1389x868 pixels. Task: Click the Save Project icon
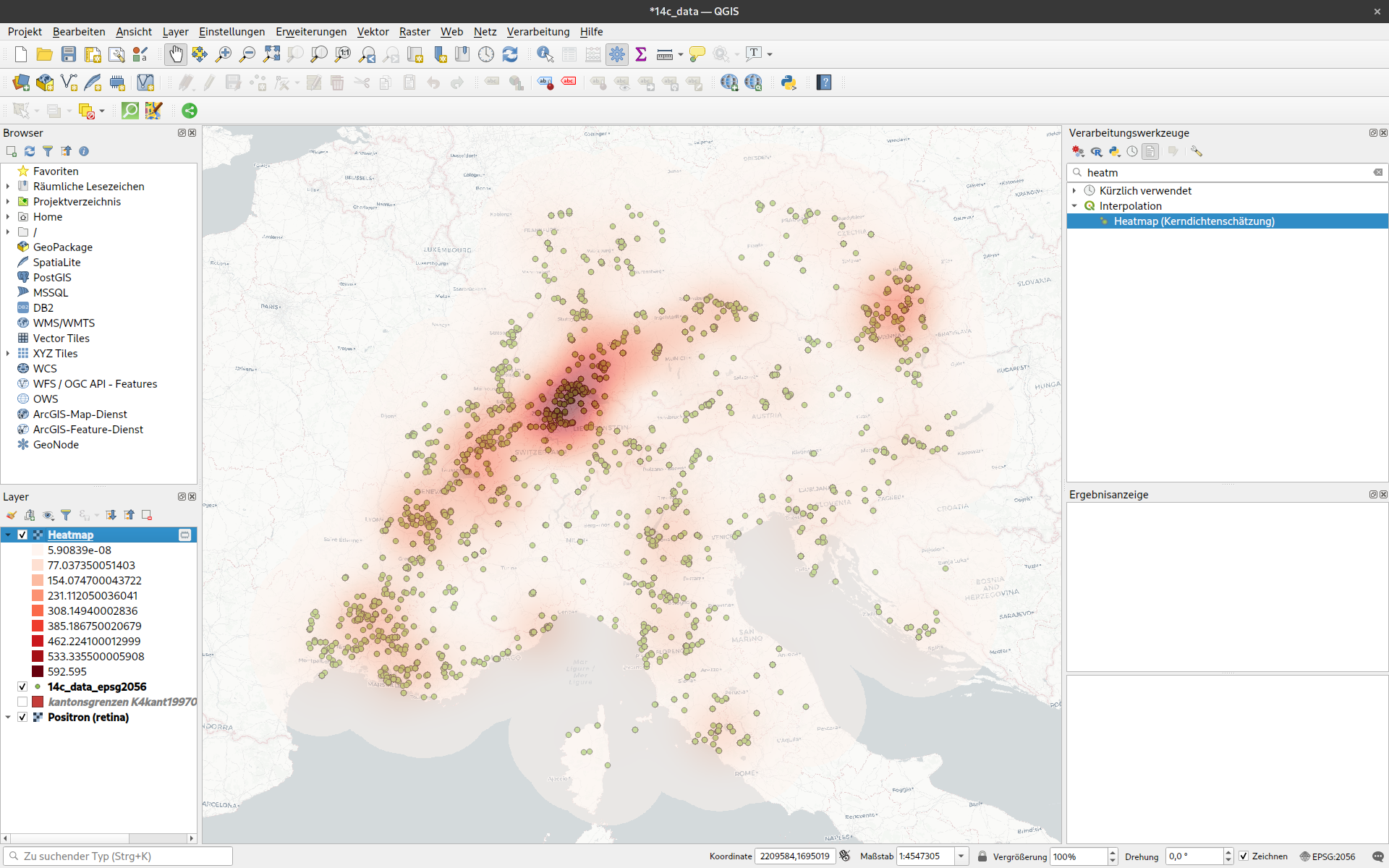(67, 54)
